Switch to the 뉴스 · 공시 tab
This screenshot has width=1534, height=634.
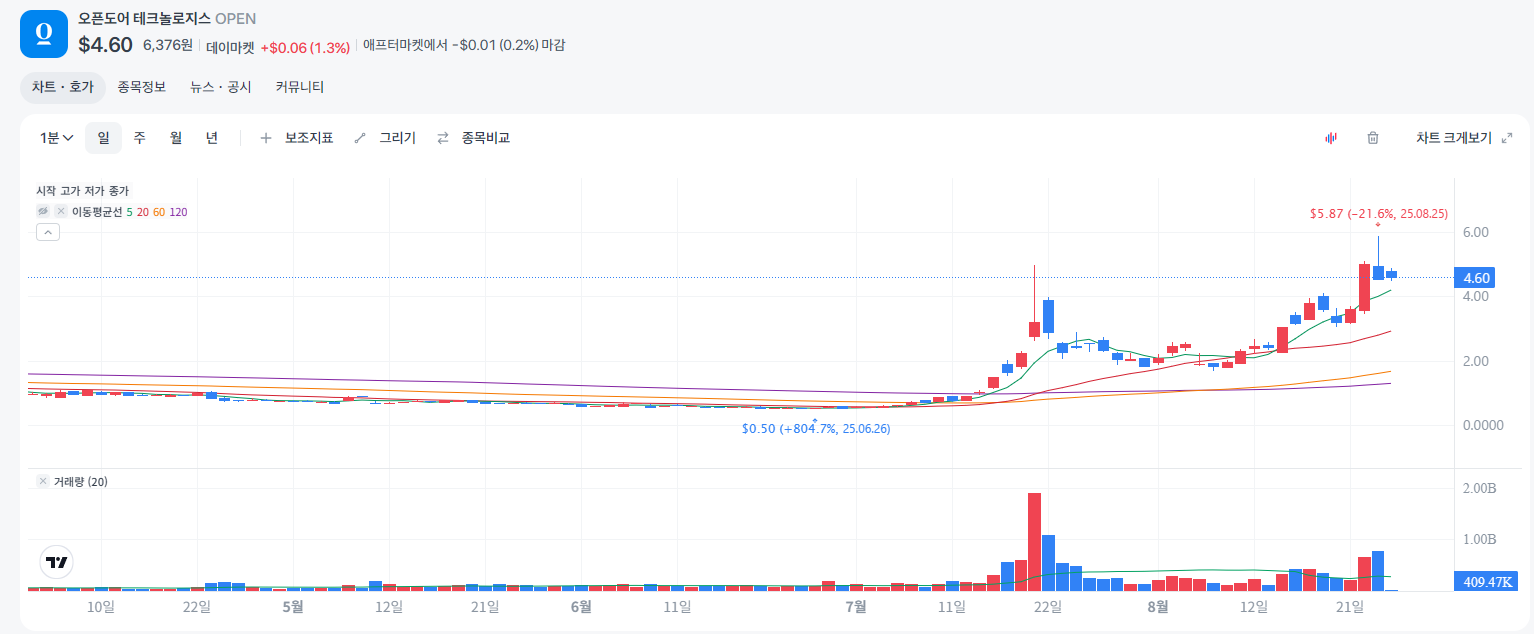tap(221, 87)
